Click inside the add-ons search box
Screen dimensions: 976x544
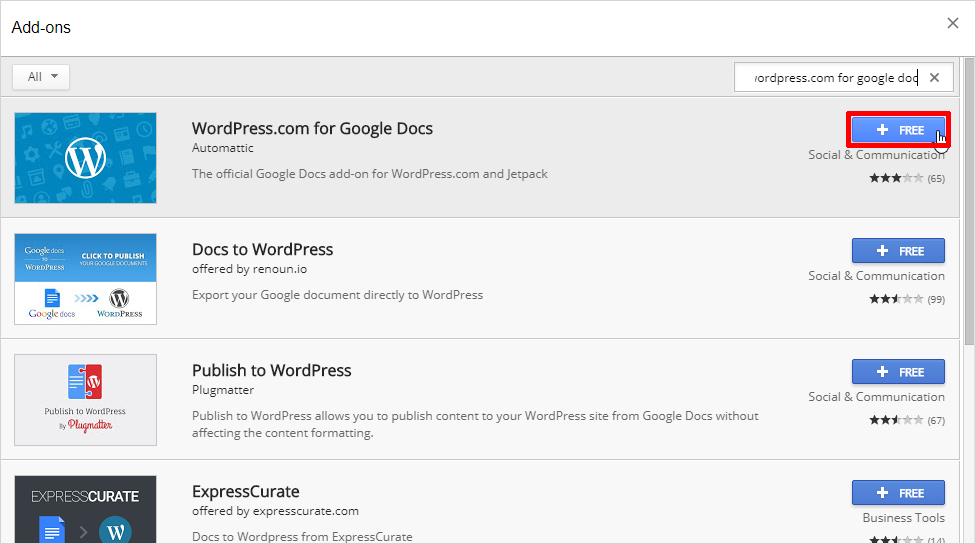(x=833, y=78)
